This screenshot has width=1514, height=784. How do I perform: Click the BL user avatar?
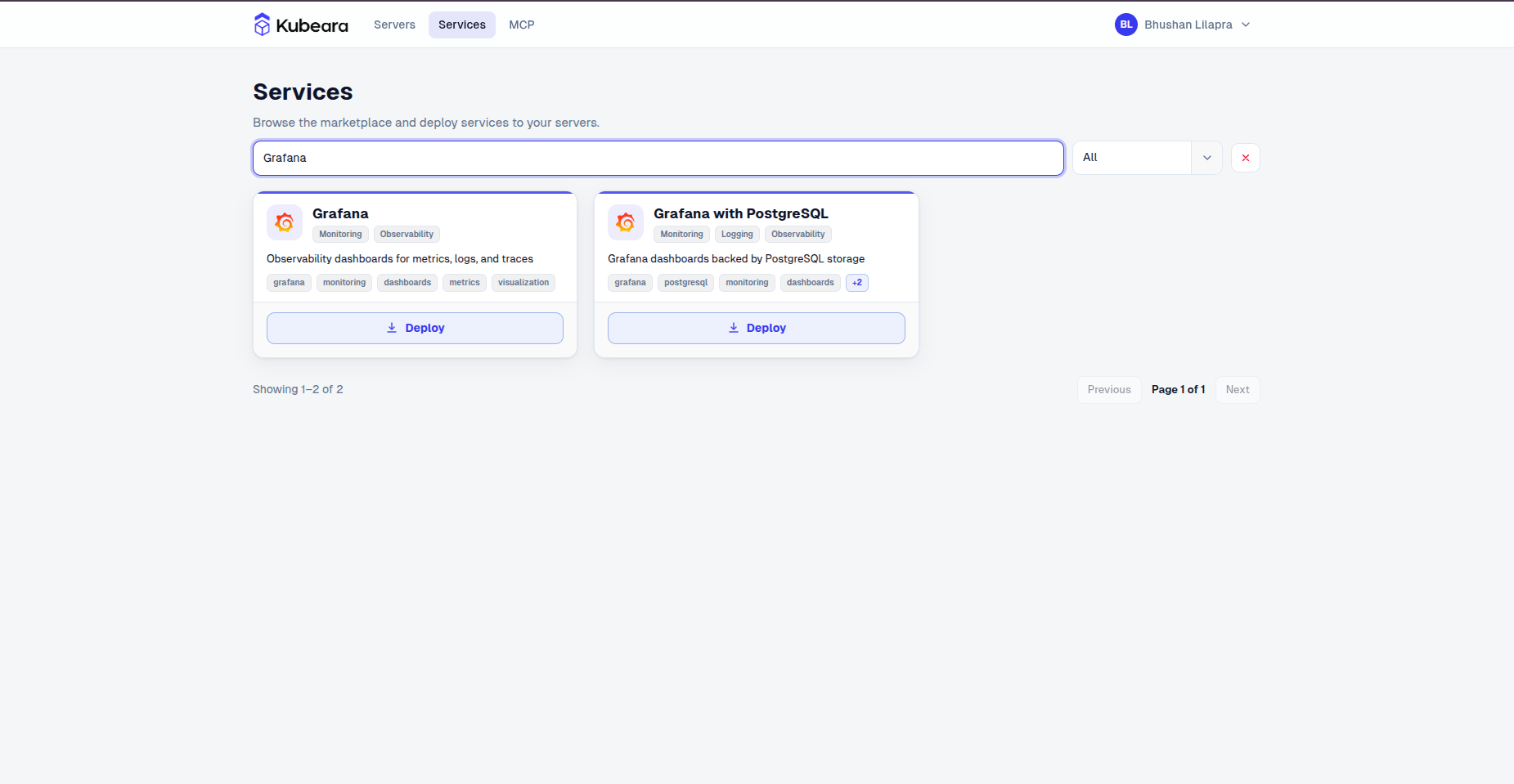tap(1126, 25)
